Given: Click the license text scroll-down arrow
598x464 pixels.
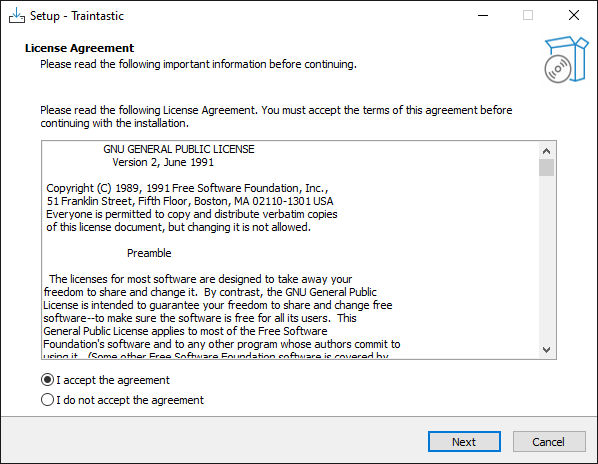Looking at the screenshot, I should (547, 349).
